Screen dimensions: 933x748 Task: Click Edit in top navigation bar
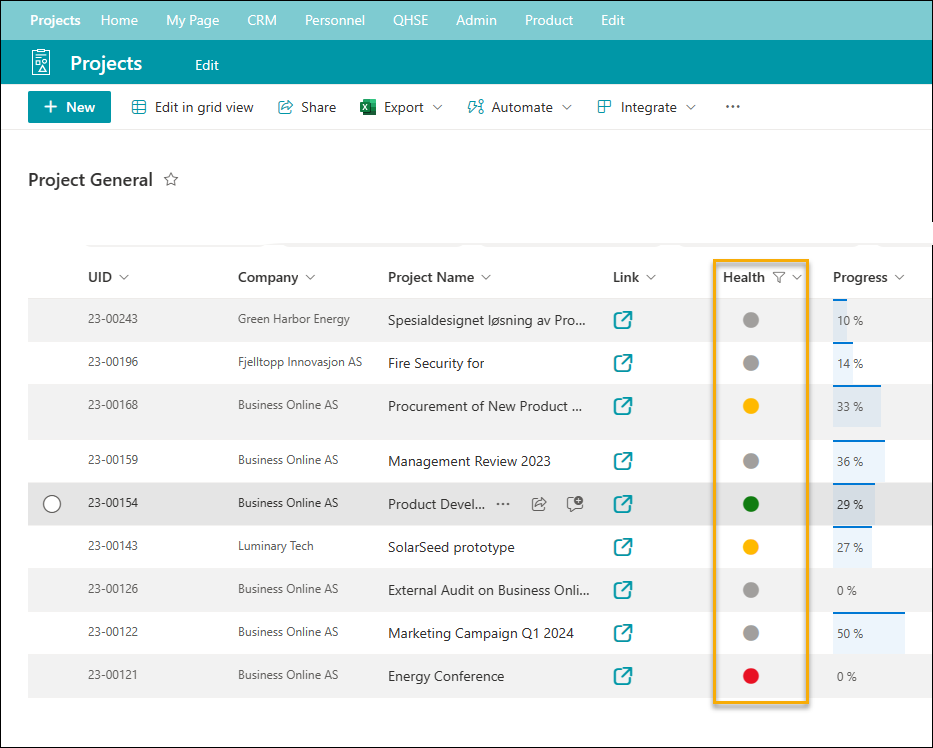coord(613,20)
